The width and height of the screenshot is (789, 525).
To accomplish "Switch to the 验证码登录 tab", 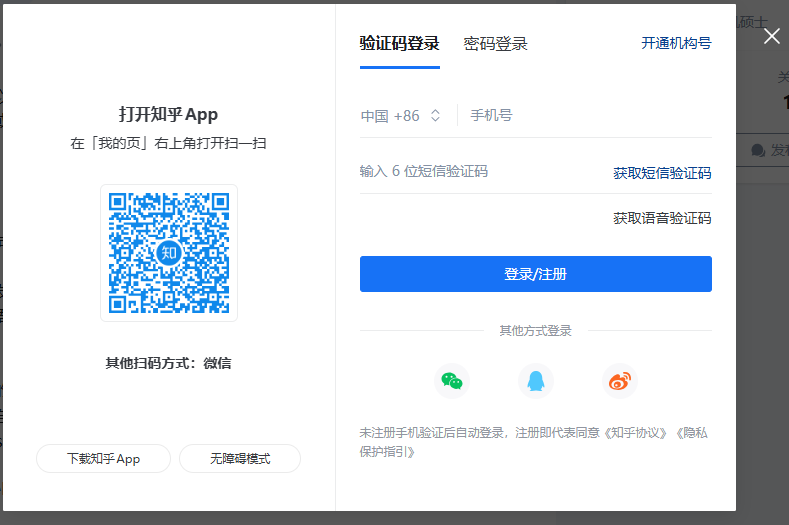I will (399, 44).
